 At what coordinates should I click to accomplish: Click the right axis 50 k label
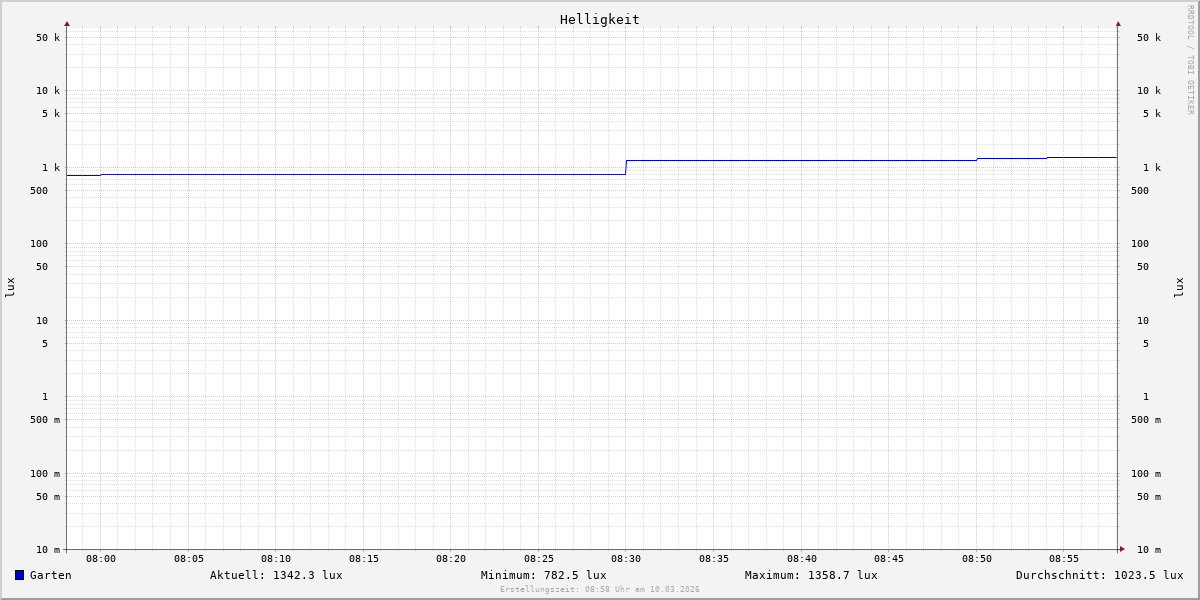point(1149,38)
